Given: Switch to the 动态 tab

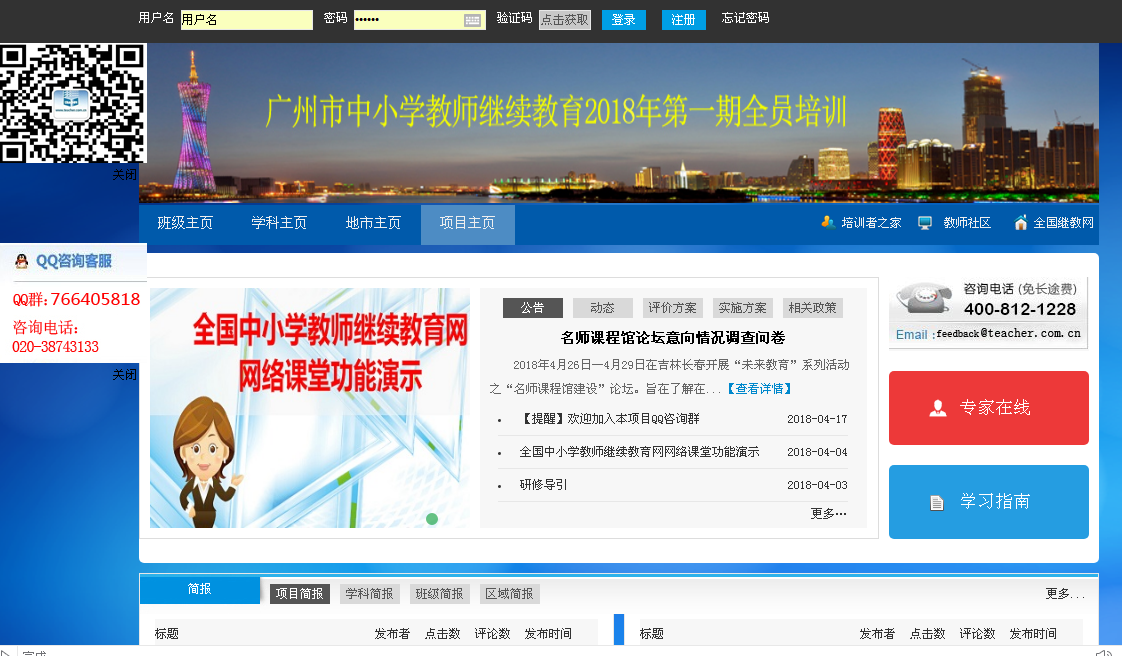Looking at the screenshot, I should (602, 308).
